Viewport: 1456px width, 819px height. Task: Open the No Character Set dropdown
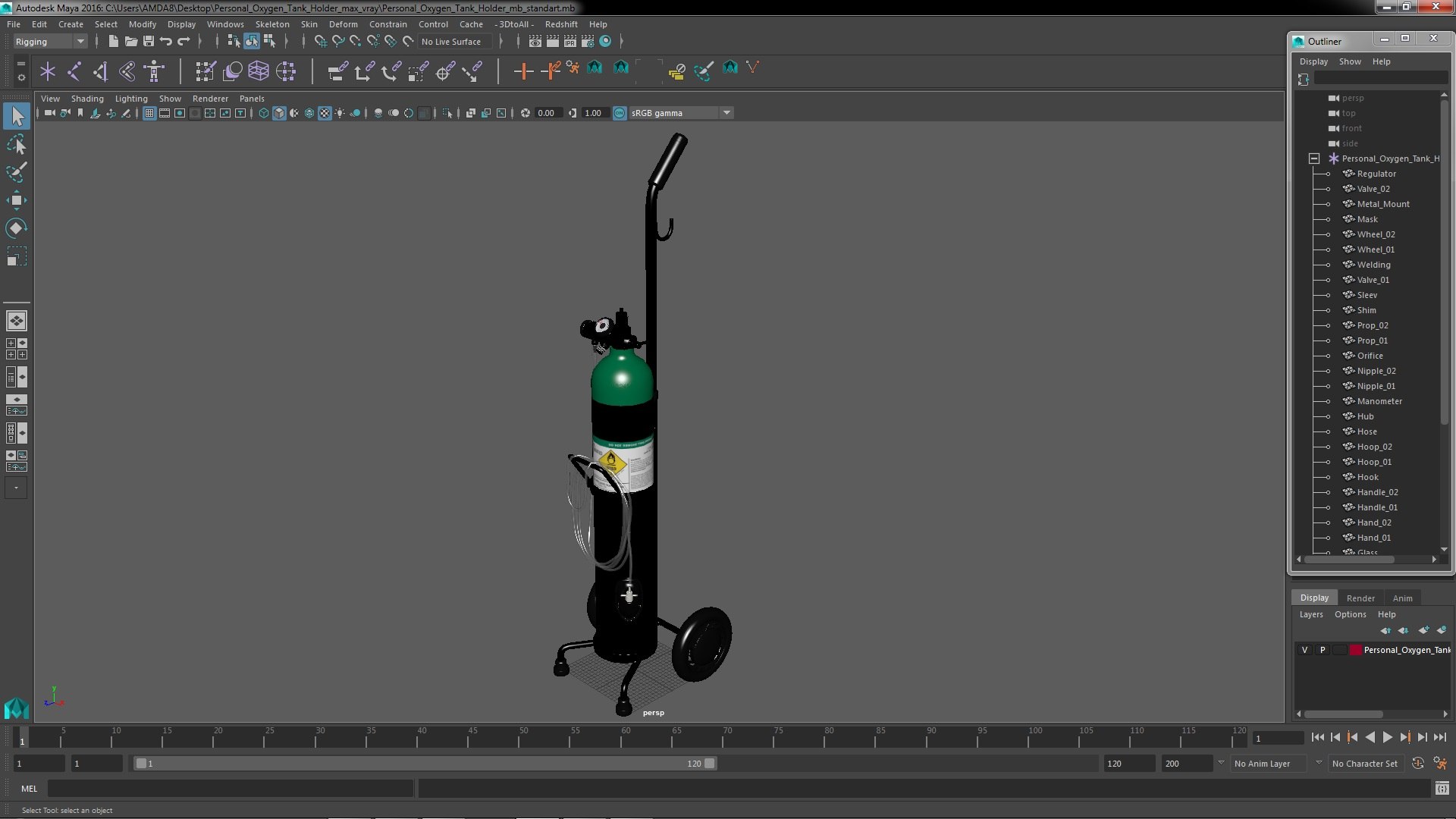[x=1367, y=764]
